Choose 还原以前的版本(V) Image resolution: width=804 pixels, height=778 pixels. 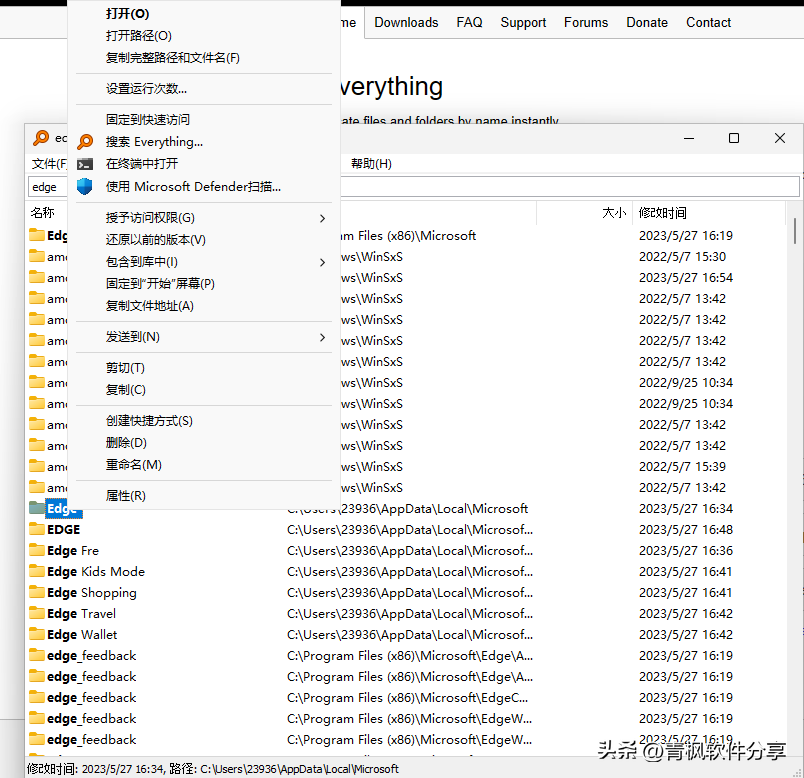155,240
